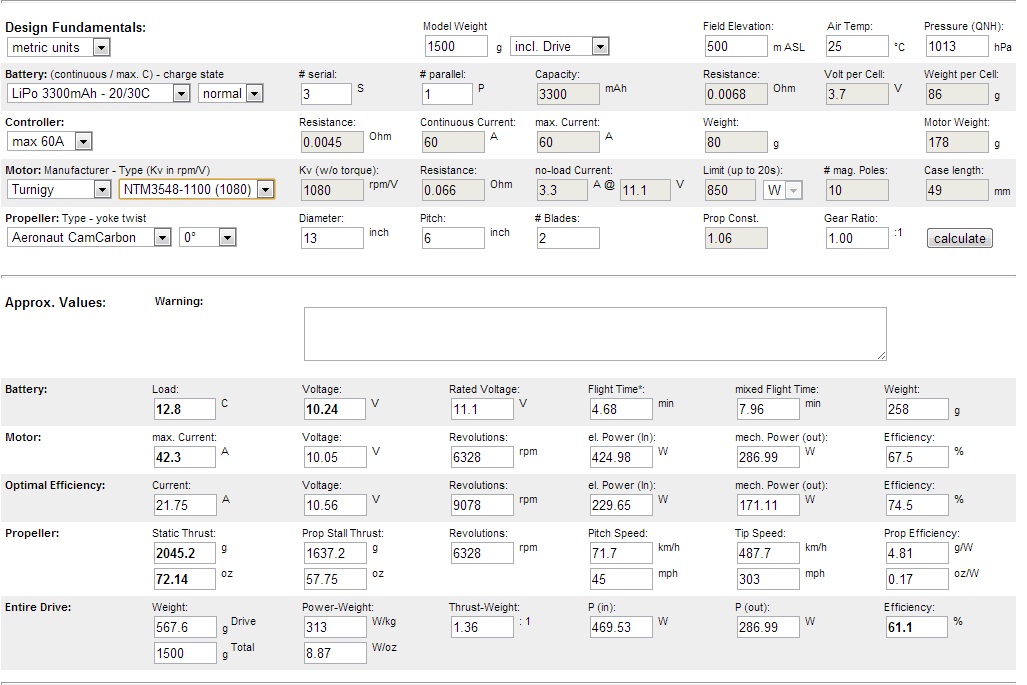Image resolution: width=1027 pixels, height=685 pixels.
Task: Expand the yoke twist 0° dropdown
Action: (x=207, y=237)
